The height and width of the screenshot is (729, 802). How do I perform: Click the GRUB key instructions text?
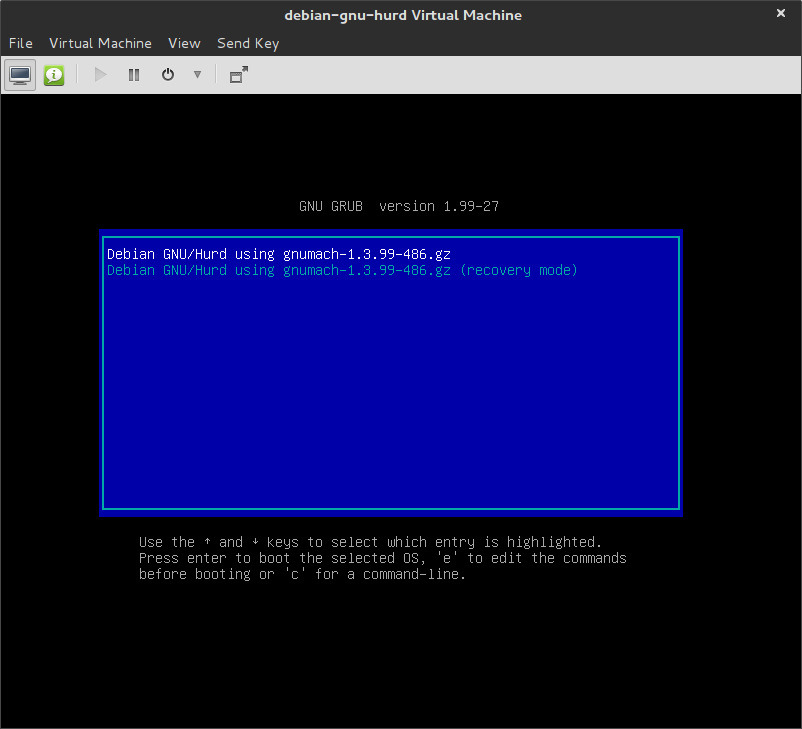382,558
